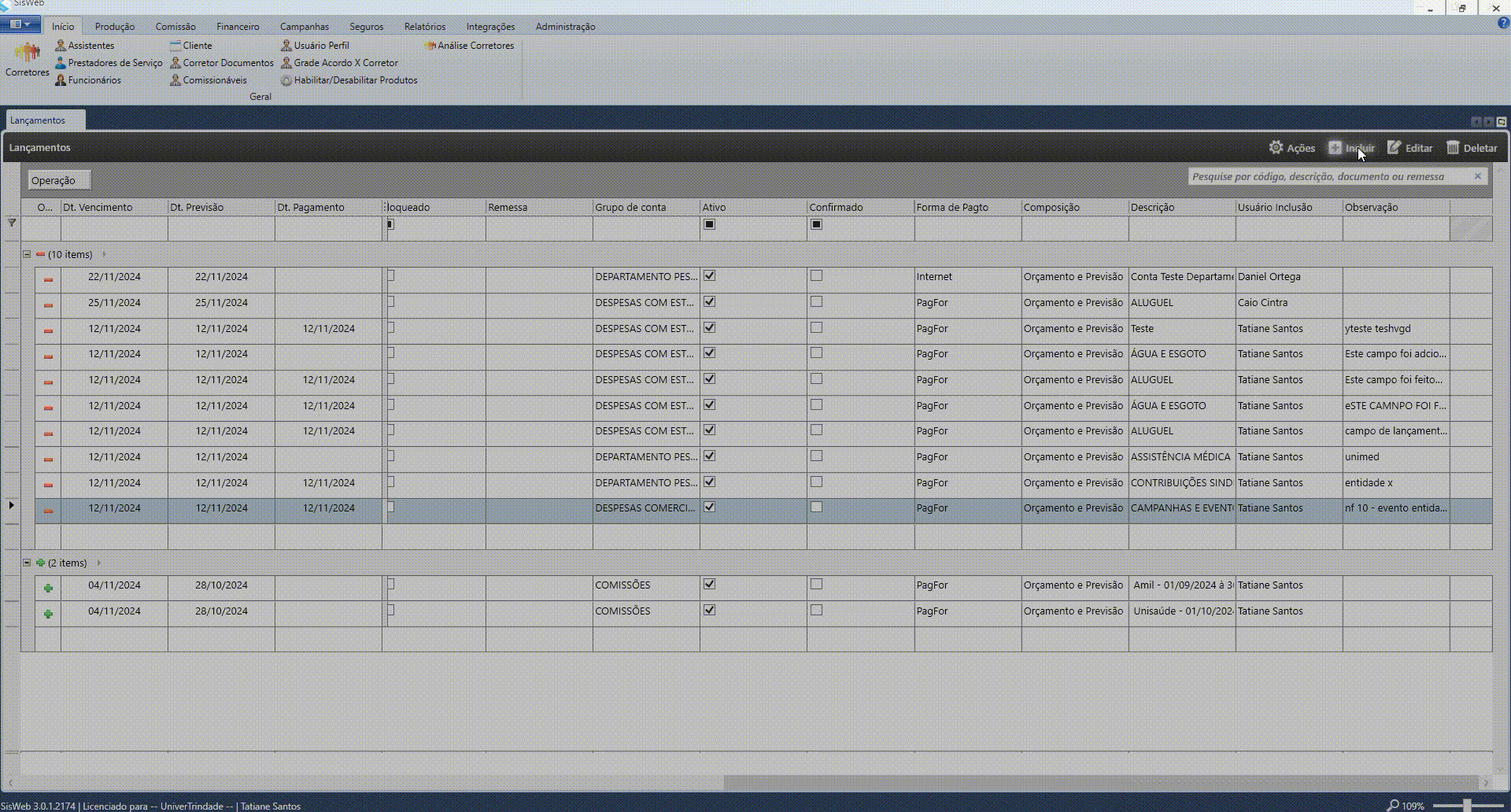Open Comissionáveis ribbon item
The image size is (1511, 812).
(208, 80)
